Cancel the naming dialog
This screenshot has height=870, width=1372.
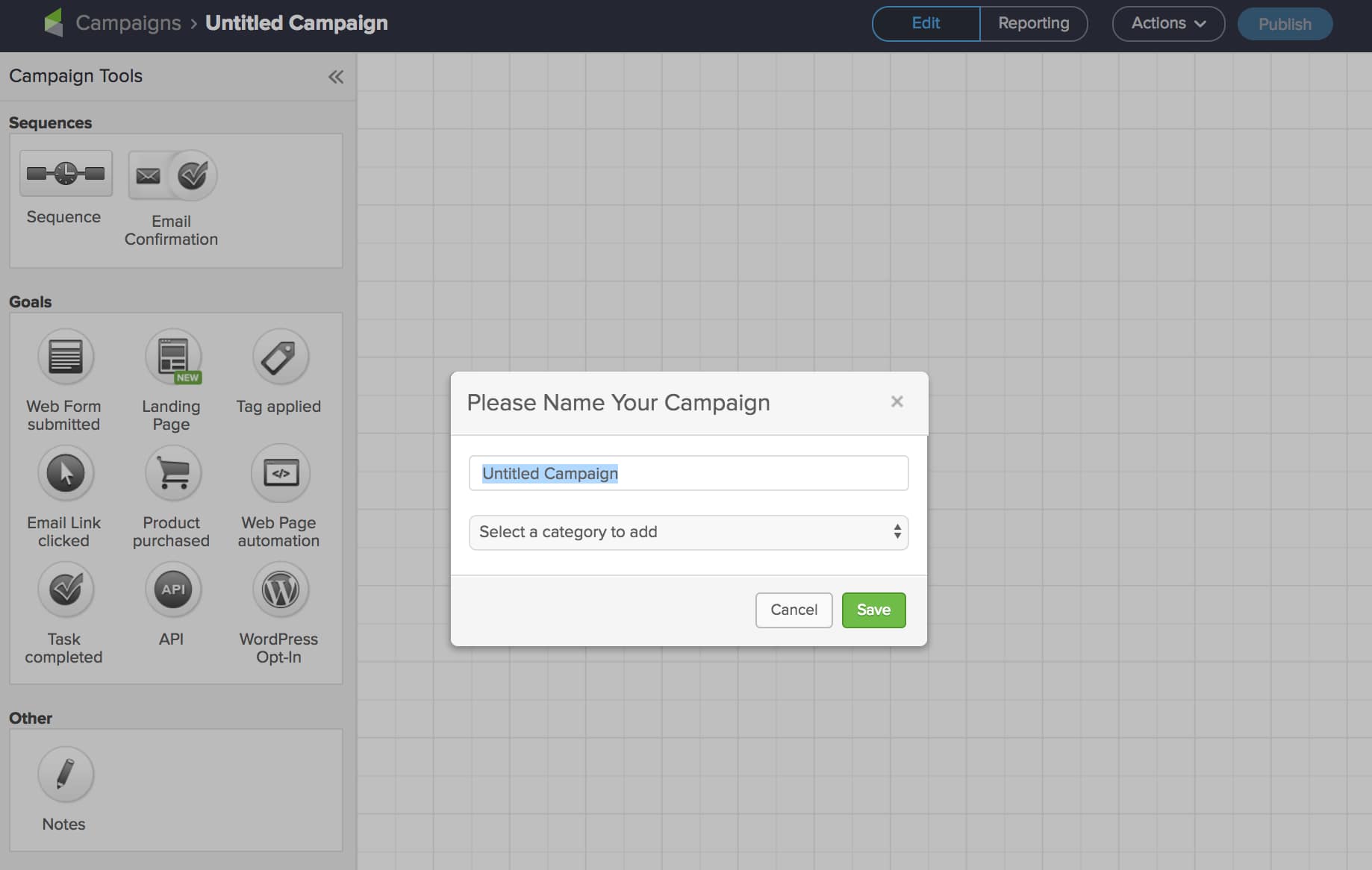(x=793, y=610)
